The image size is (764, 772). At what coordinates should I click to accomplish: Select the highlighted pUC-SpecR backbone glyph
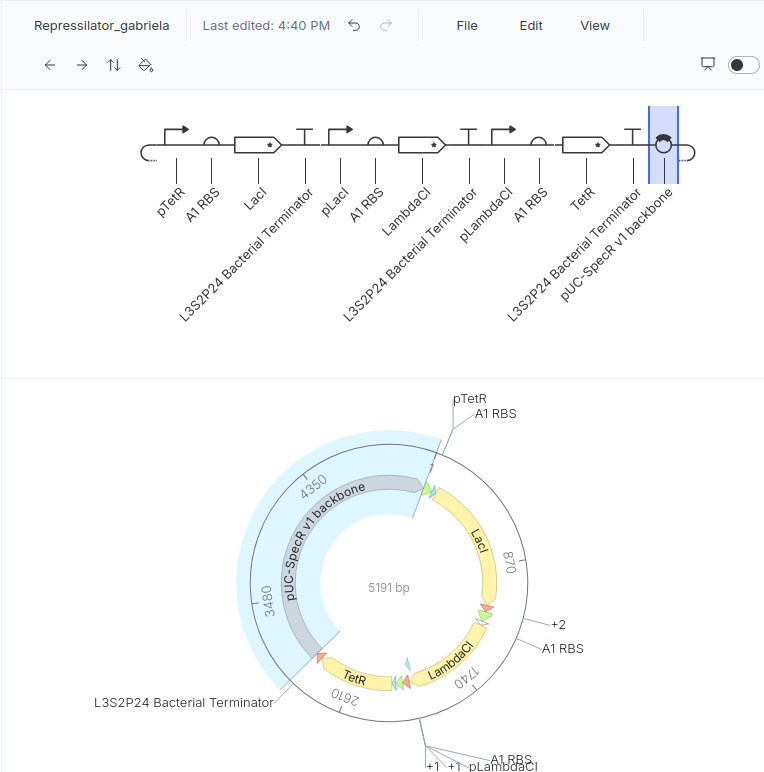tap(664, 144)
